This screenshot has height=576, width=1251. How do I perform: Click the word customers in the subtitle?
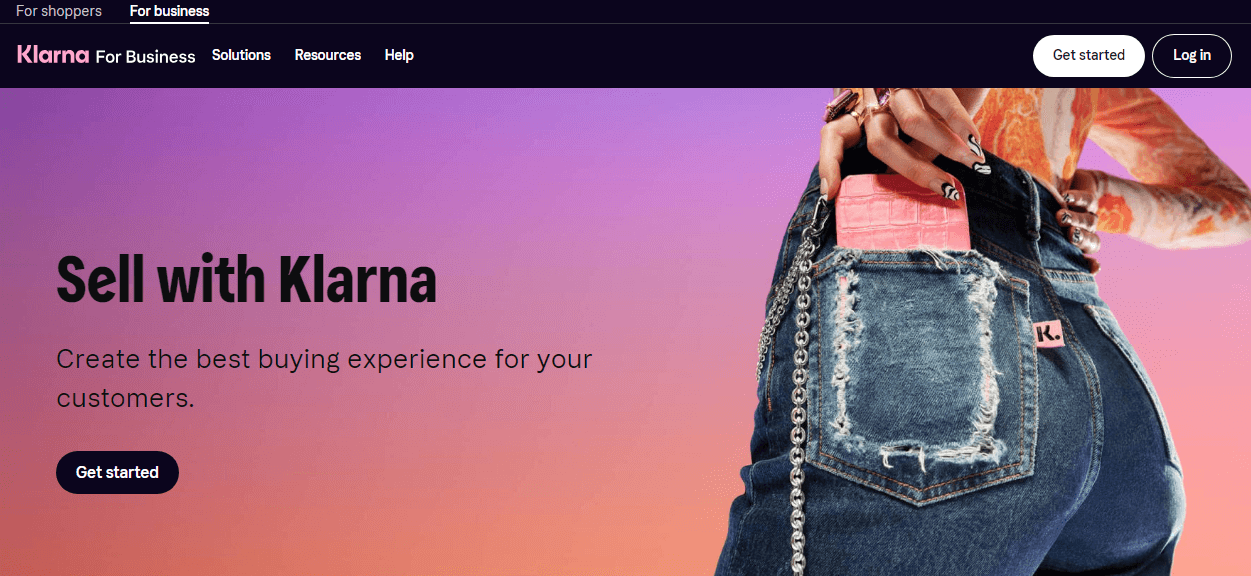coord(125,398)
